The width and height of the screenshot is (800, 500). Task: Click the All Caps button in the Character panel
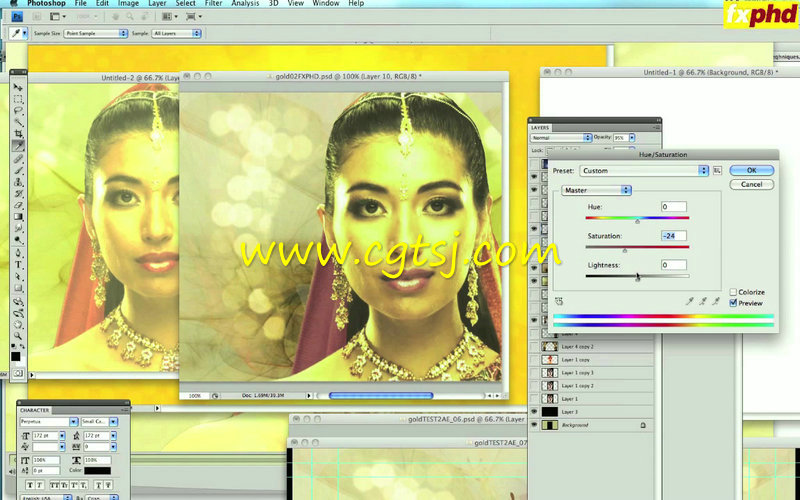[x=55, y=485]
